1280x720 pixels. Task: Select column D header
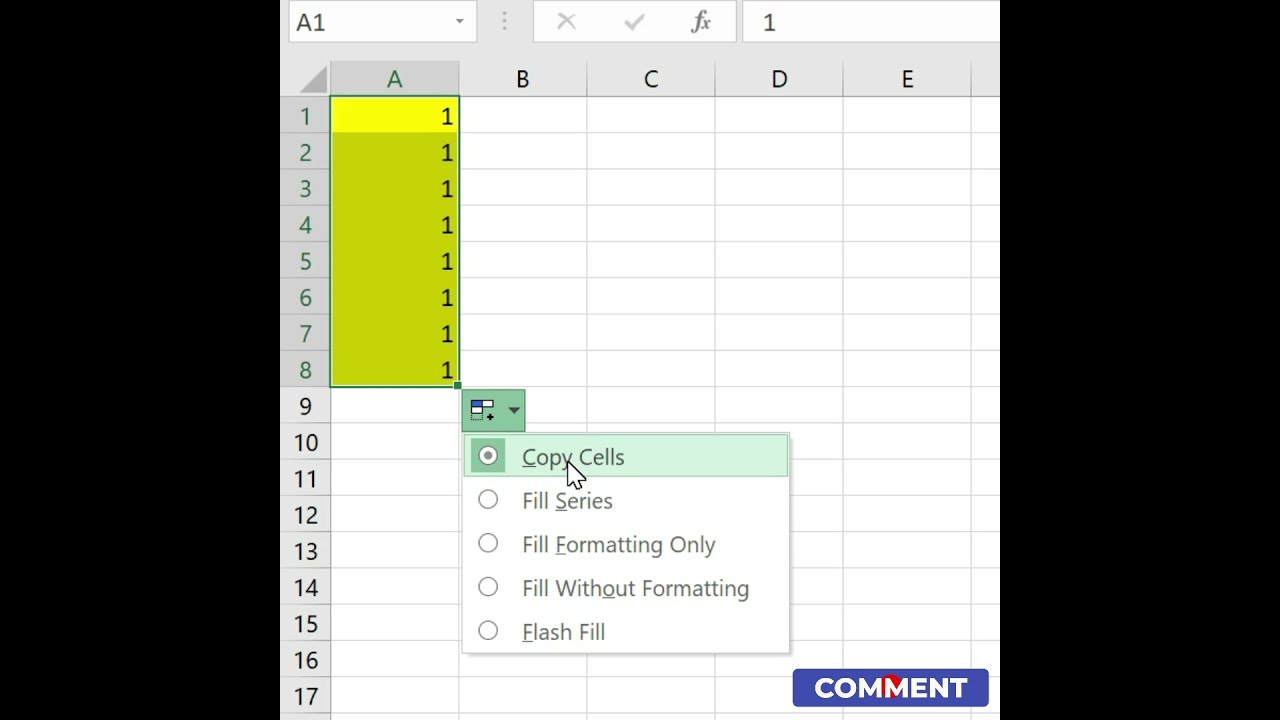pos(778,79)
